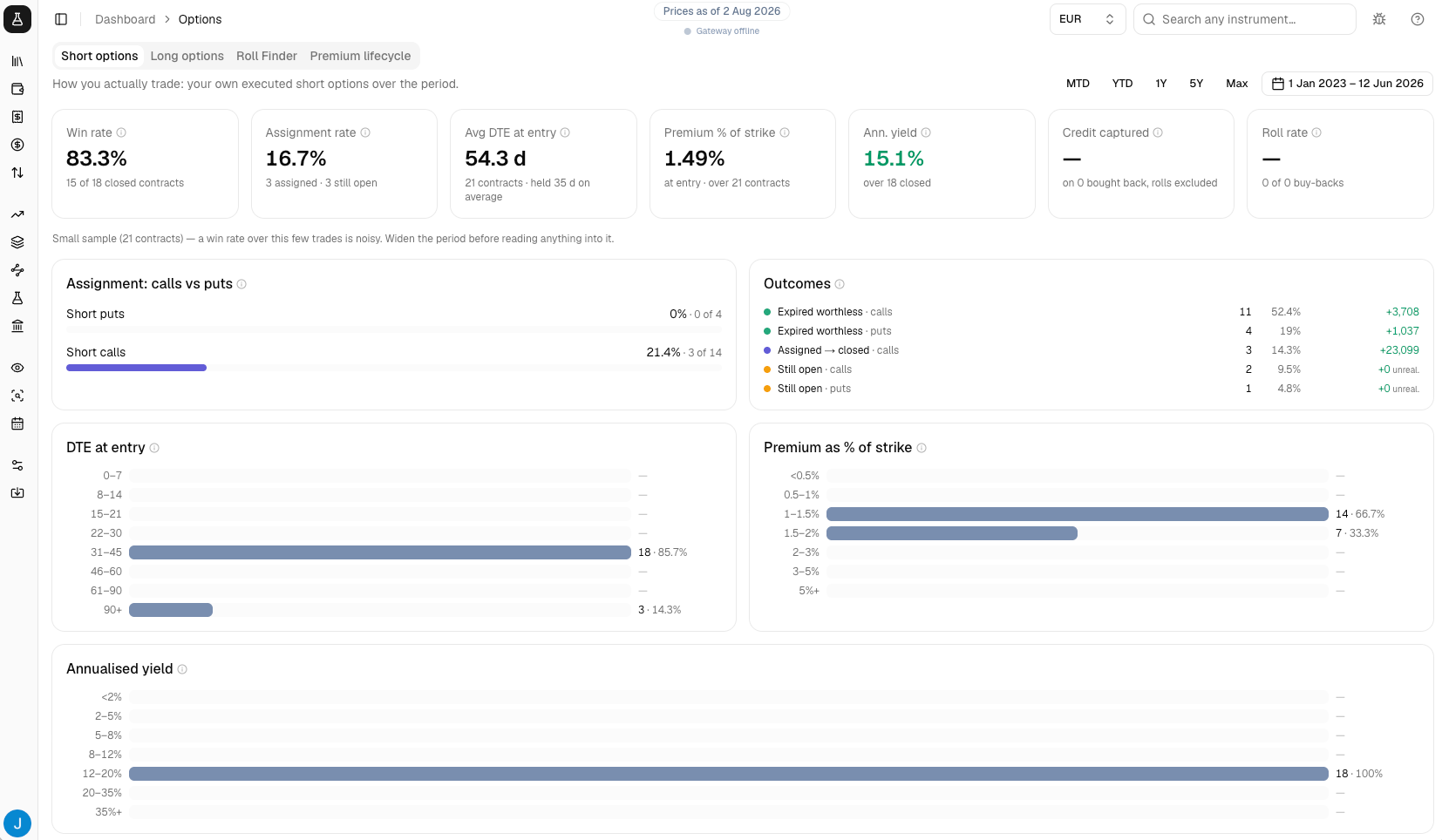1442x840 pixels.
Task: Toggle the sidebar panel icon
Action: pos(61,19)
